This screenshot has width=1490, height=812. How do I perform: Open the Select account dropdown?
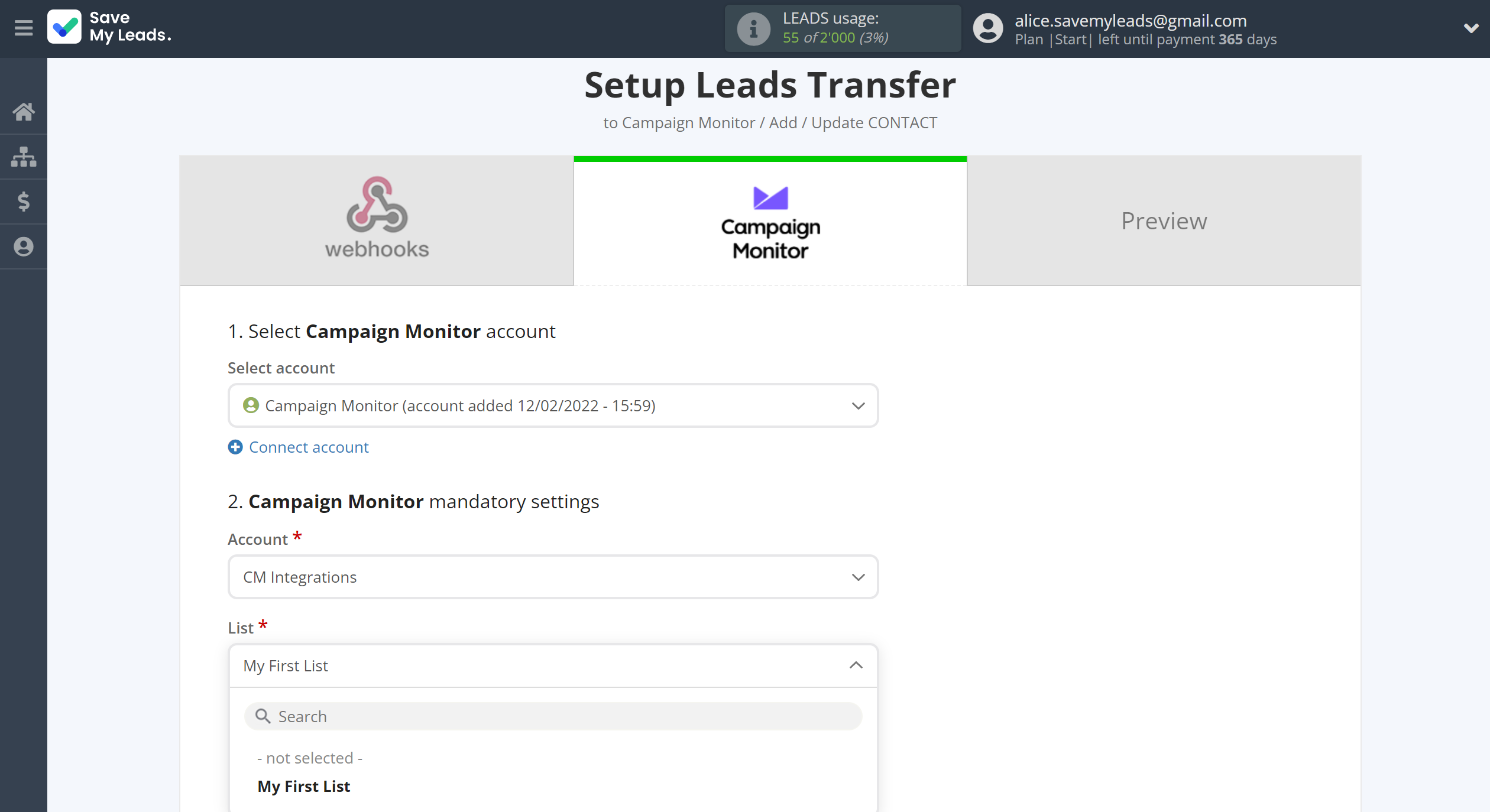[x=553, y=405]
